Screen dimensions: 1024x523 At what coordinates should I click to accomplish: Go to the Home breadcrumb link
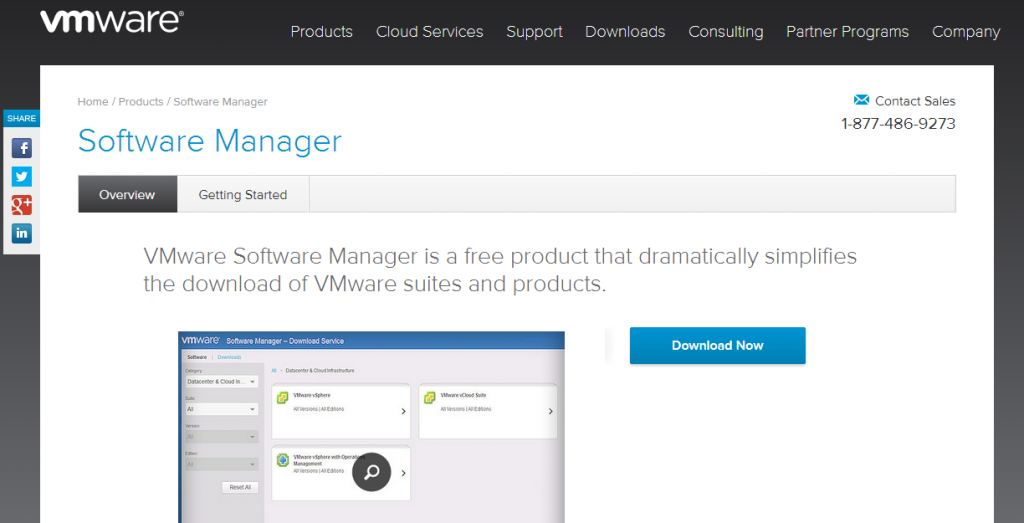click(93, 102)
